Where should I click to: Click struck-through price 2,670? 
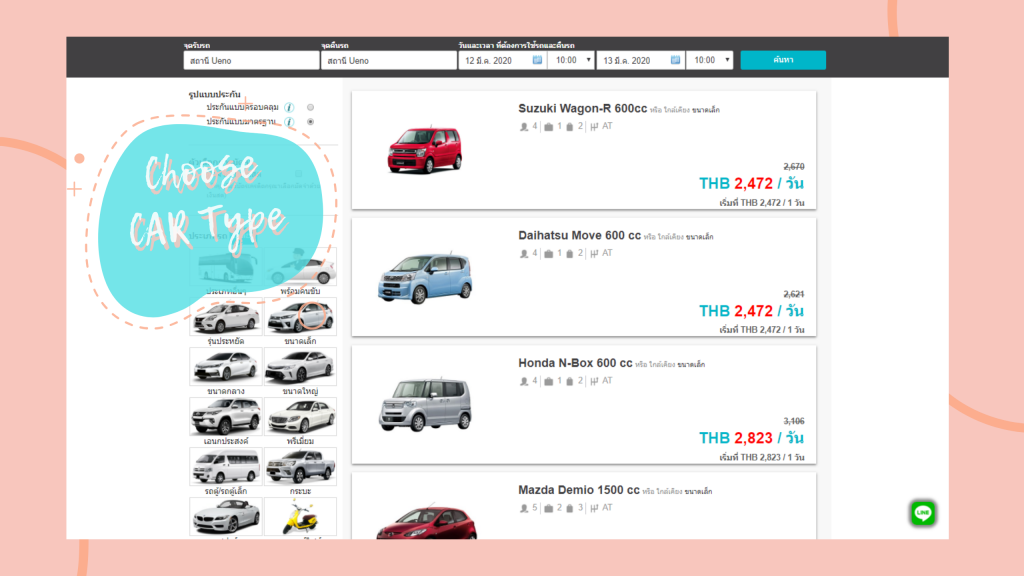click(x=793, y=167)
